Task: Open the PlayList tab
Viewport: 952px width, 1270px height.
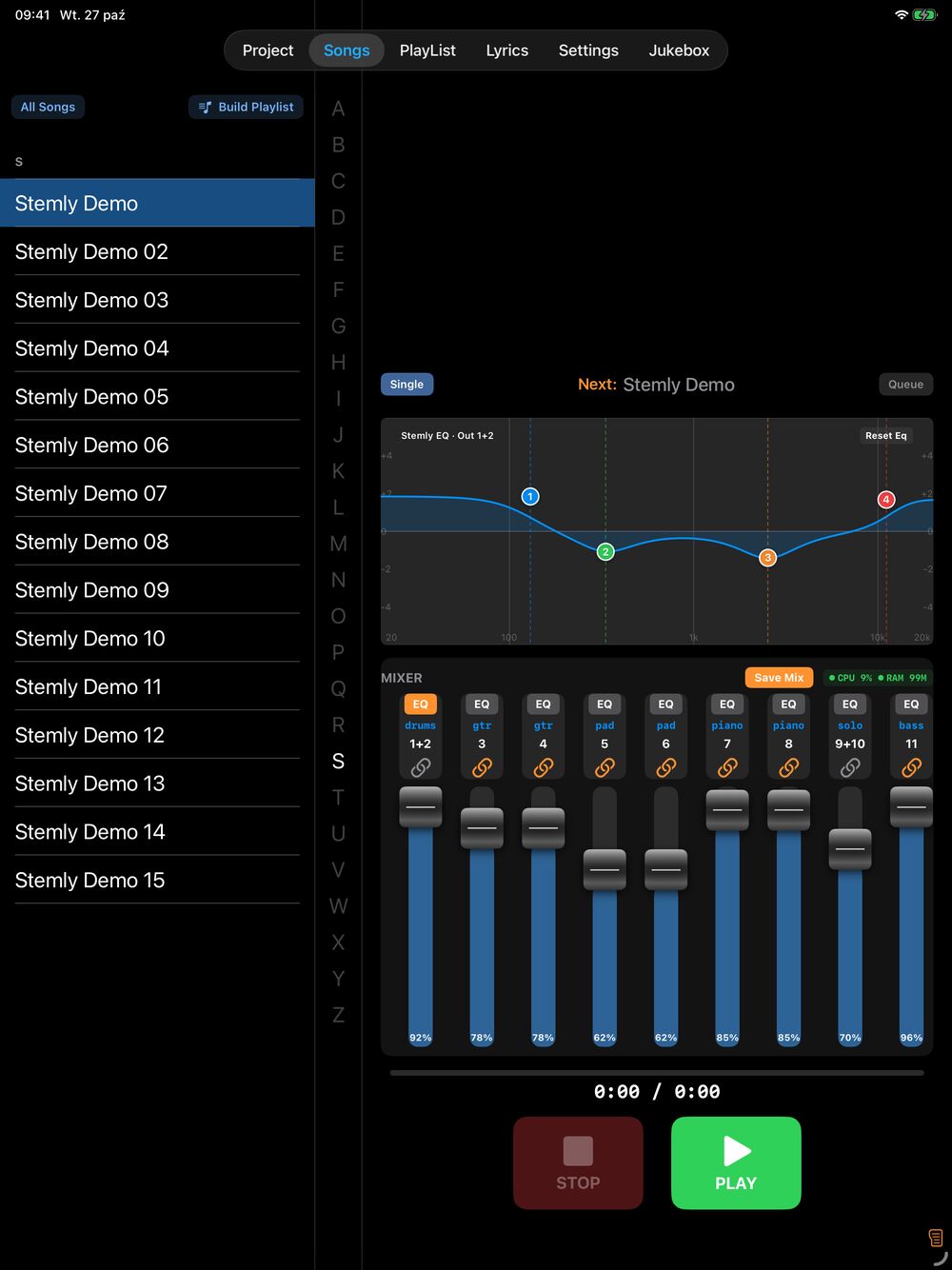Action: 427,50
